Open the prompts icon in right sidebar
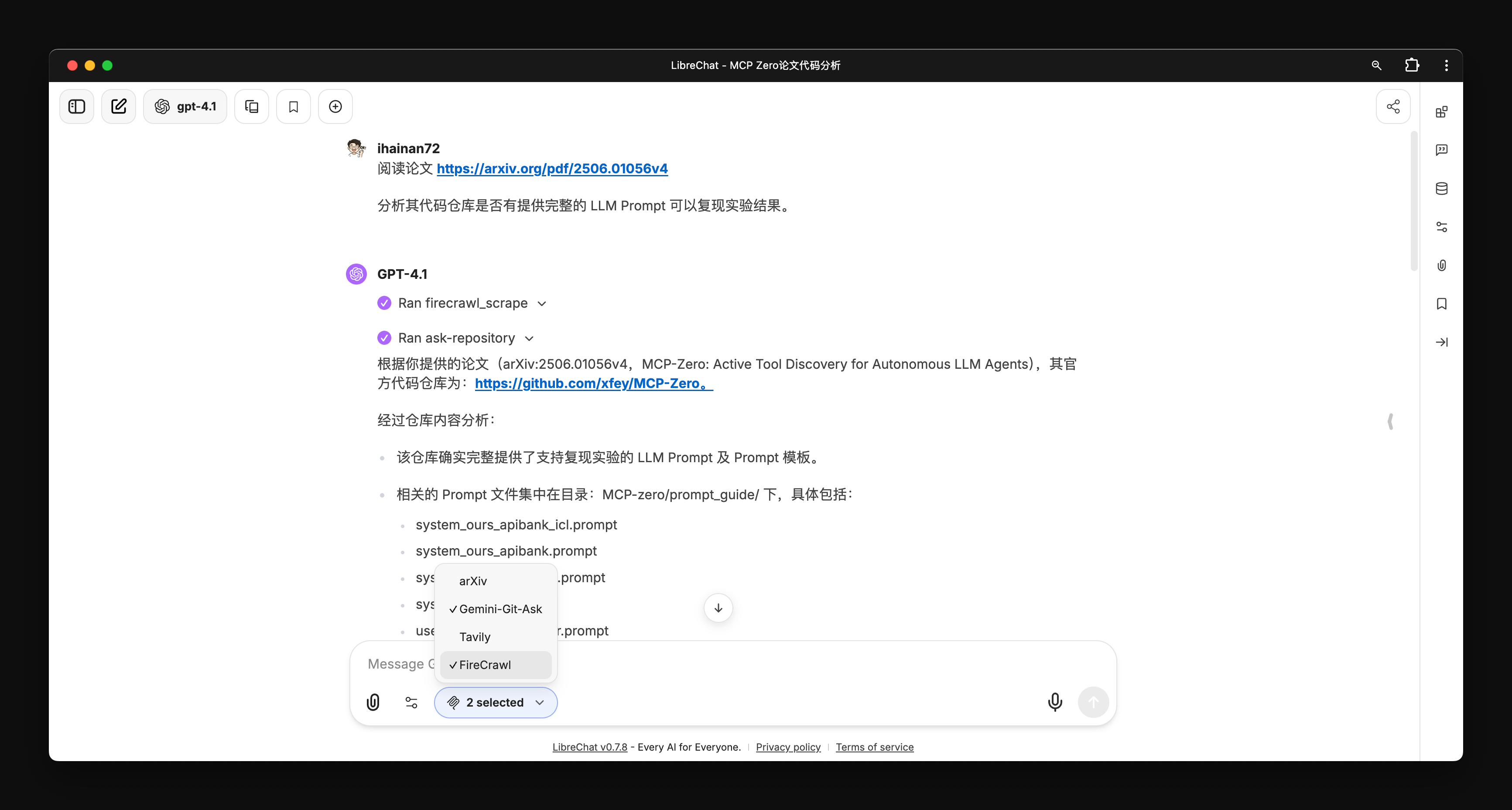1512x810 pixels. coord(1442,151)
